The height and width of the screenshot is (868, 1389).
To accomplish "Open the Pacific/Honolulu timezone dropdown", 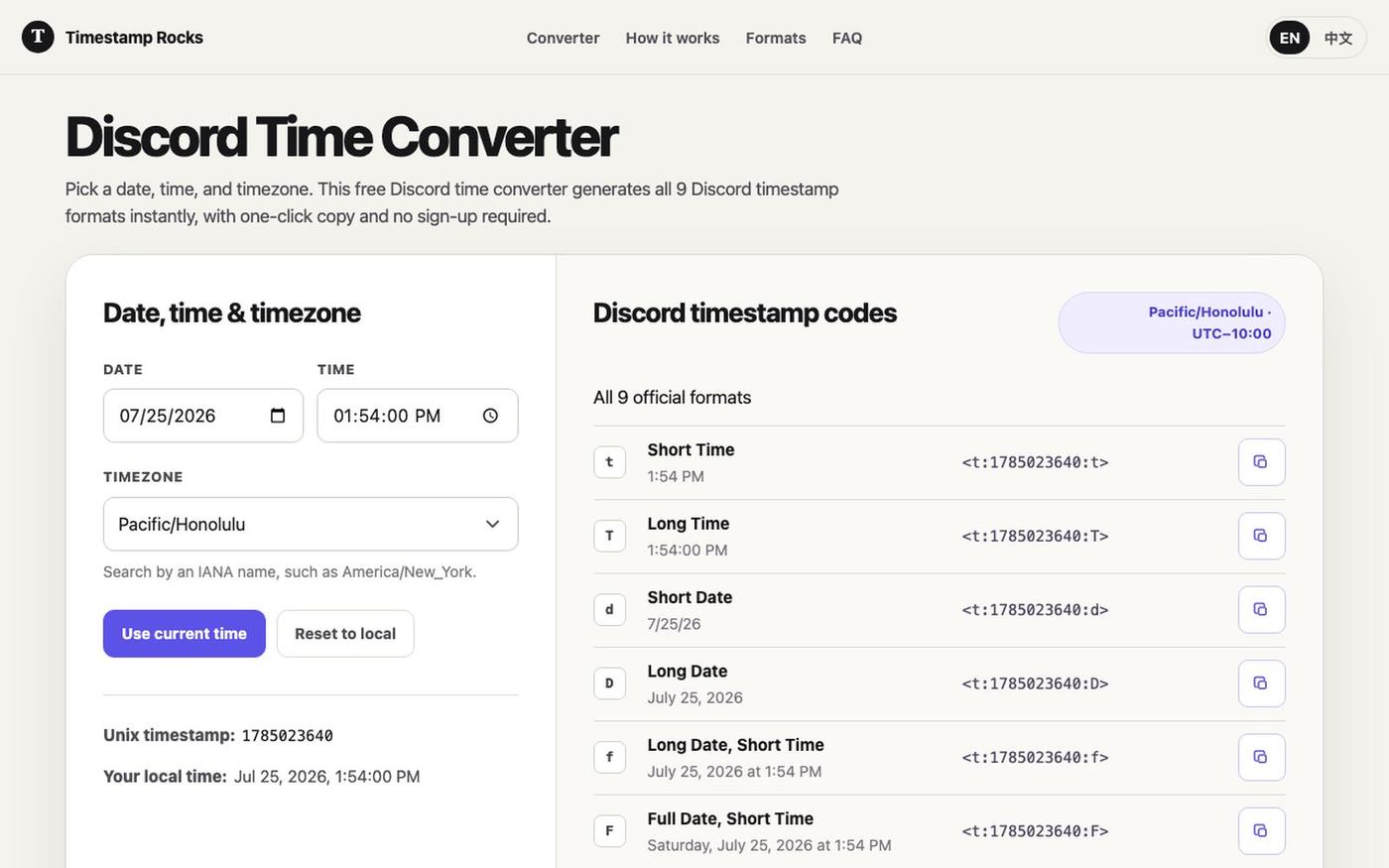I will pos(311,524).
